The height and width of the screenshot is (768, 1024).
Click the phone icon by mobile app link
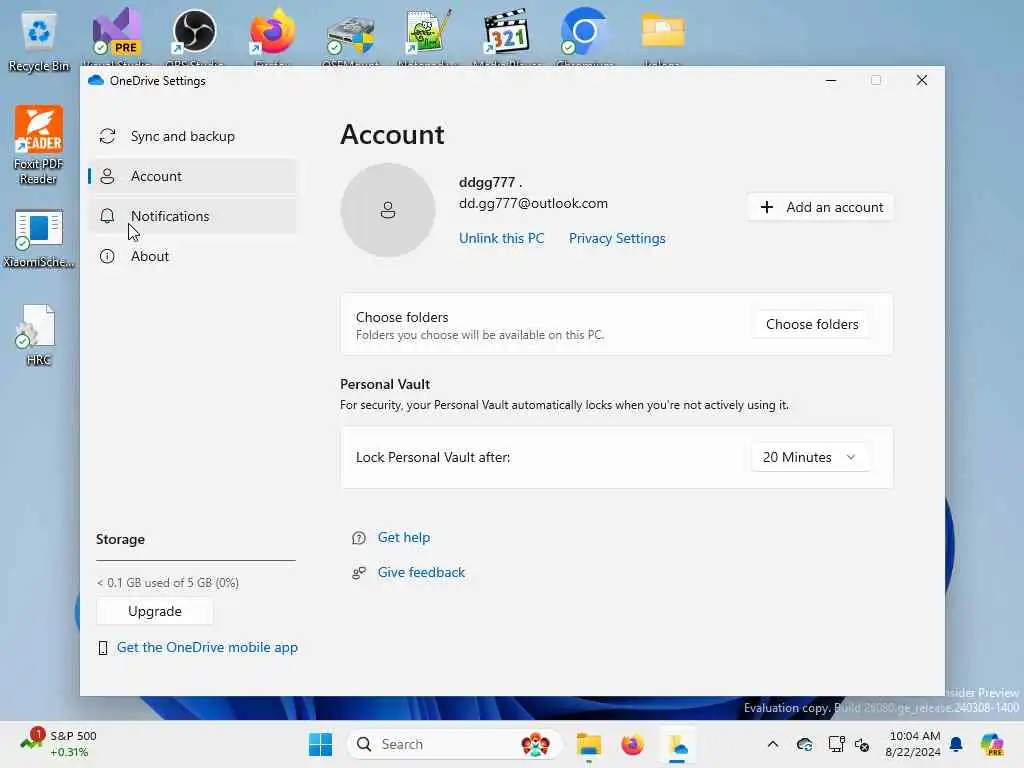103,648
